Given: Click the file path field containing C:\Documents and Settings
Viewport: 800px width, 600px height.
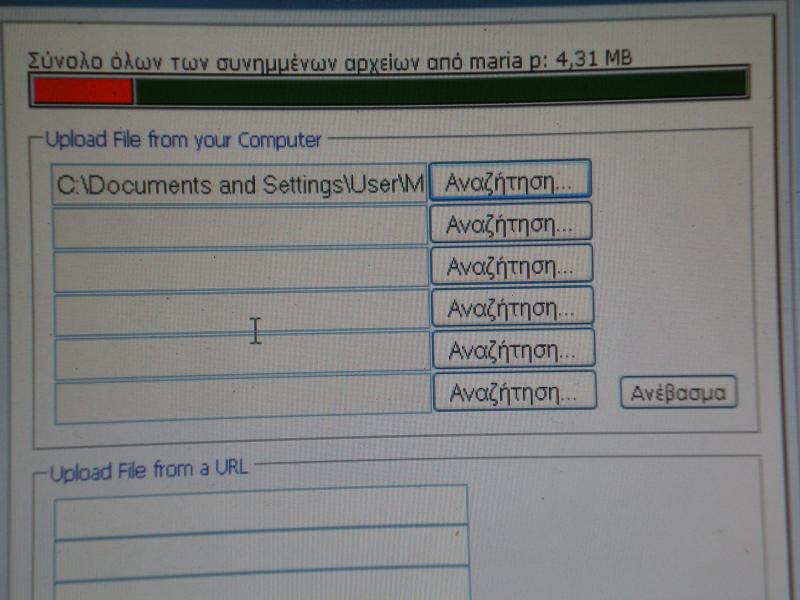Looking at the screenshot, I should [x=239, y=185].
